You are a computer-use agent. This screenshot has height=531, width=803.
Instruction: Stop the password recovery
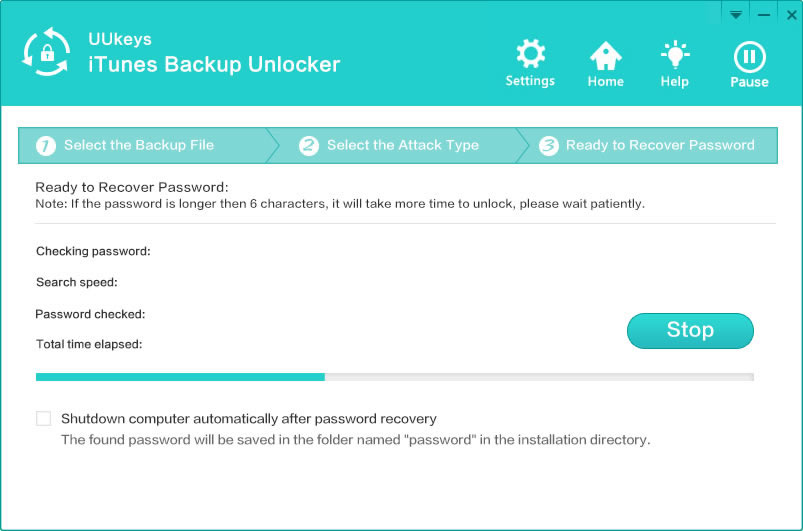pos(690,330)
